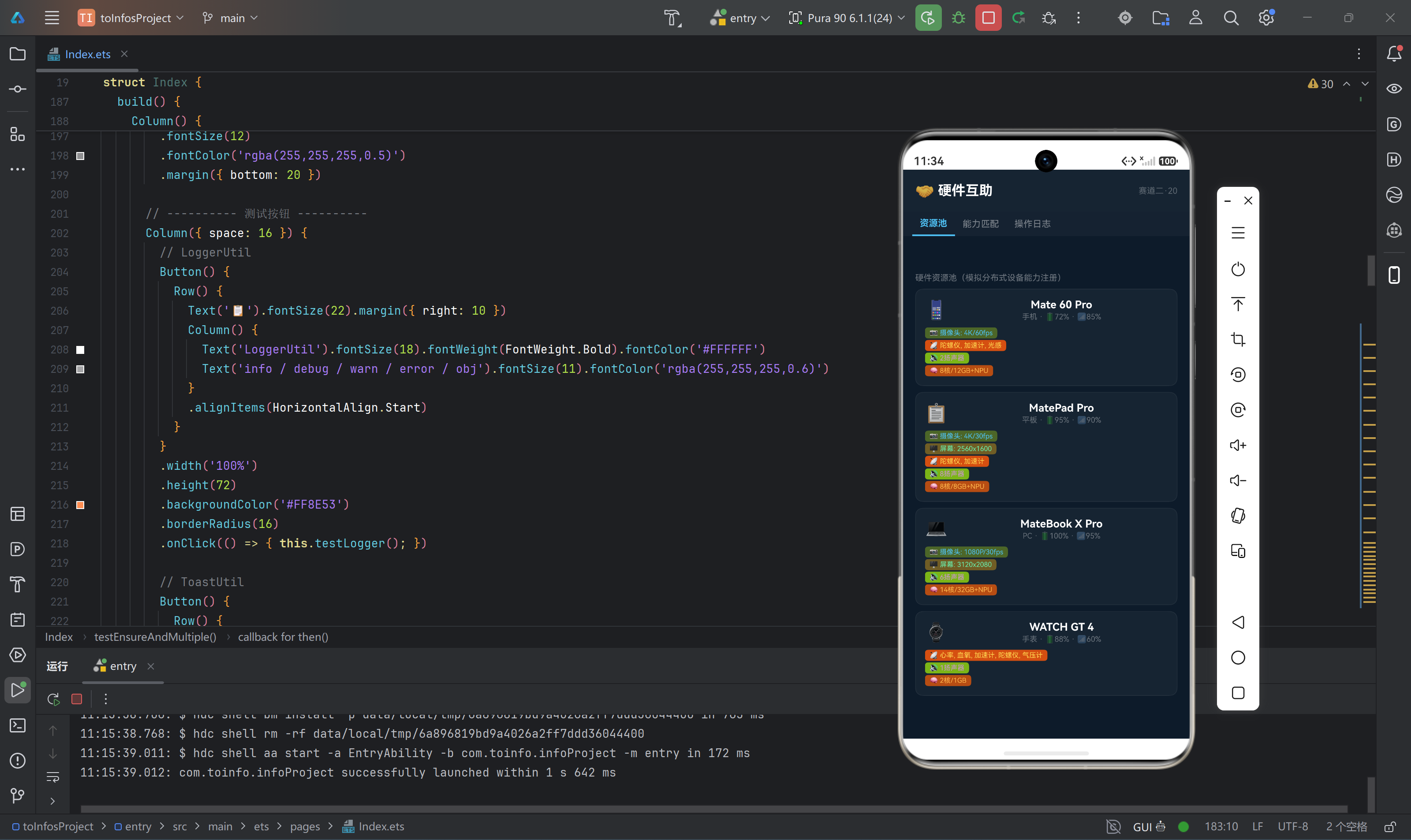The image size is (1411, 840).
Task: Stop process in Run panel toolbar
Action: [77, 699]
